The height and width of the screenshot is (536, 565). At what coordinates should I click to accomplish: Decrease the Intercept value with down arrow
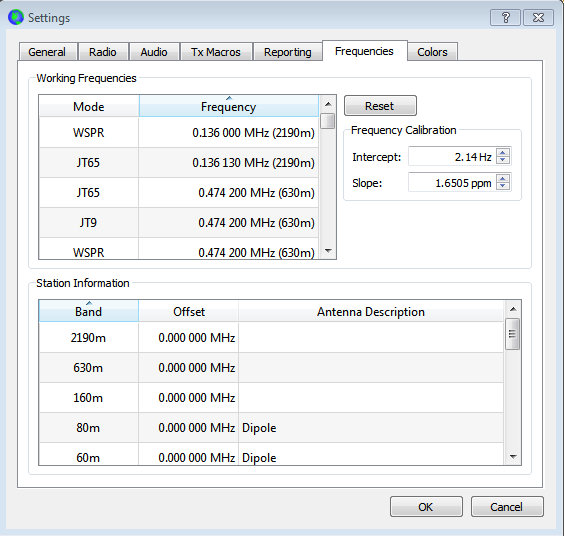pyautogui.click(x=503, y=160)
